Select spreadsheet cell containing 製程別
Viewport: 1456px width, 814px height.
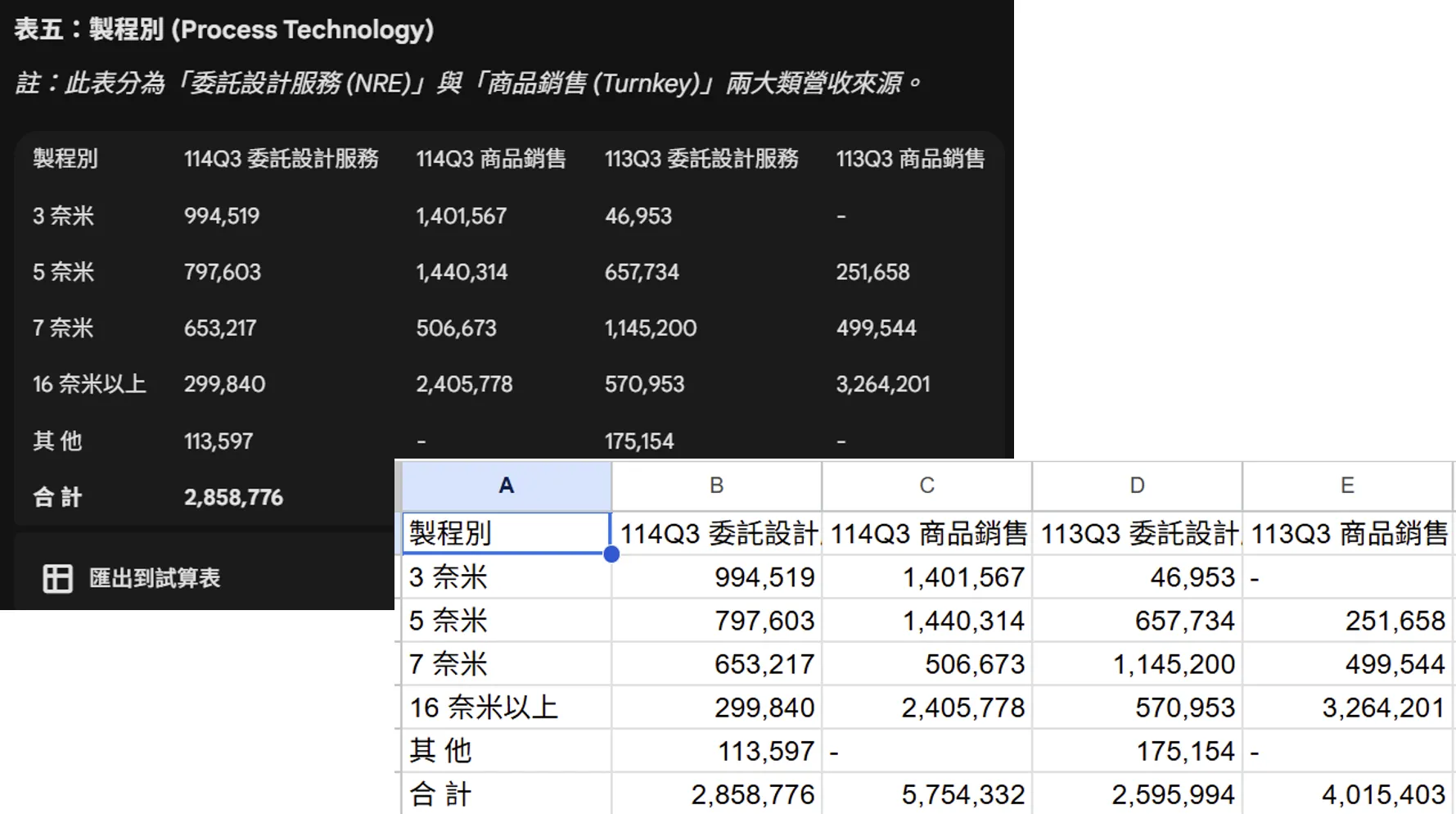[x=506, y=533]
